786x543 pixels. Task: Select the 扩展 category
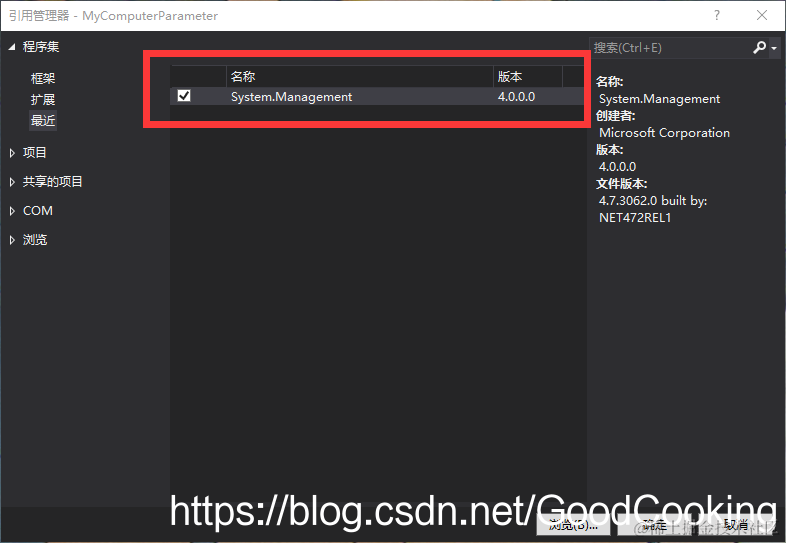(43, 99)
